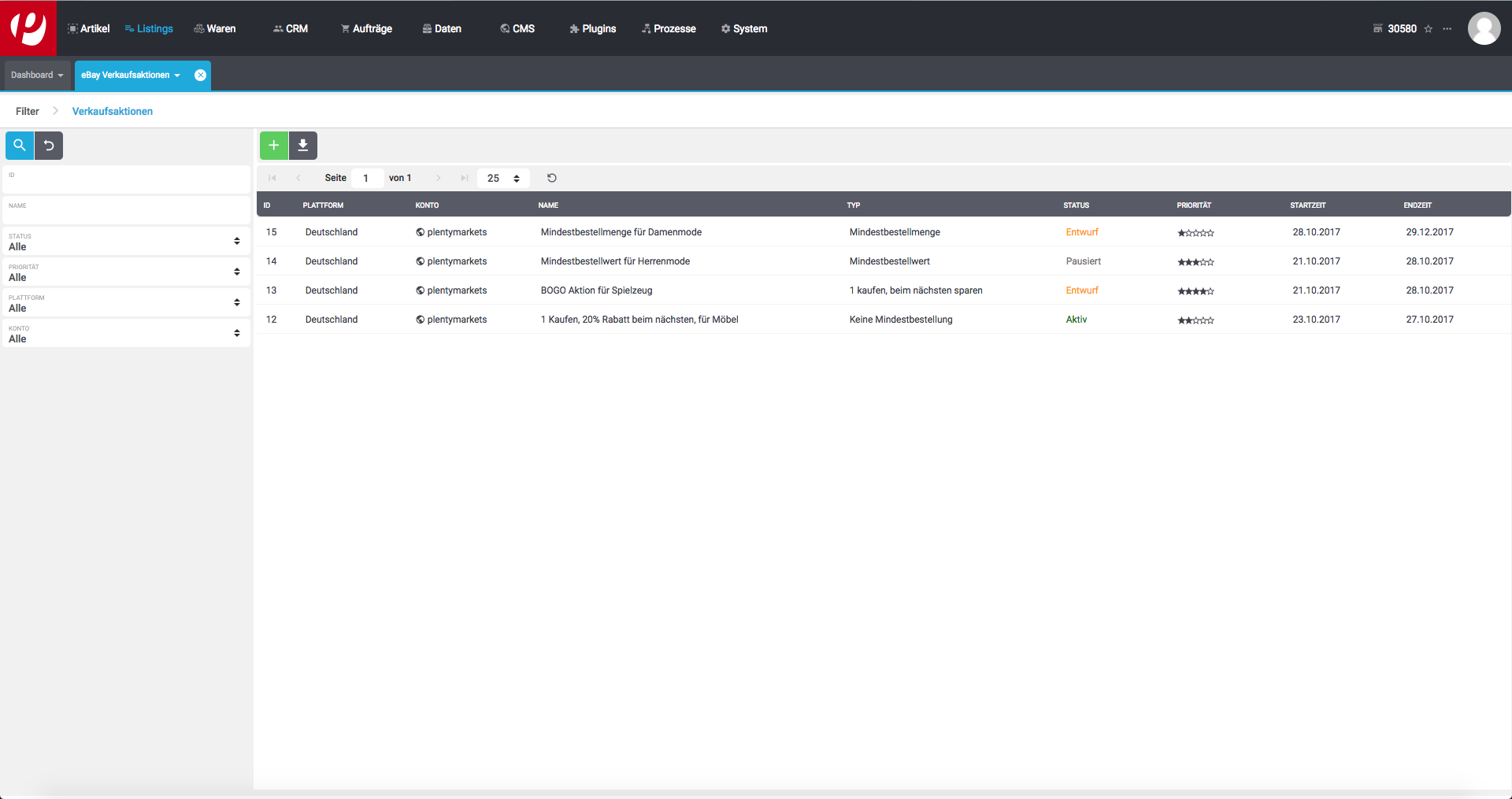
Task: Click the priority stars in row 12
Action: [1195, 320]
